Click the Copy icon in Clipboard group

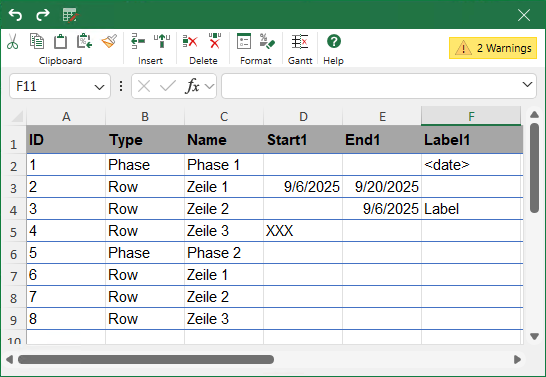[x=37, y=41]
